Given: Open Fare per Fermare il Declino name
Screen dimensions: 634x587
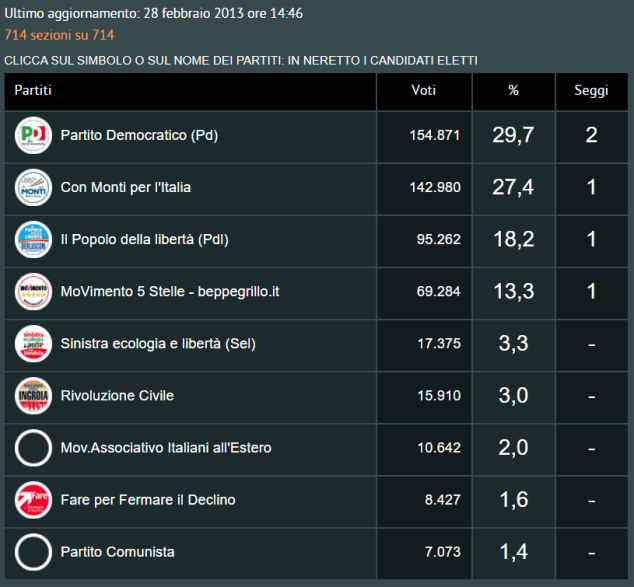Looking at the screenshot, I should pyautogui.click(x=148, y=499).
